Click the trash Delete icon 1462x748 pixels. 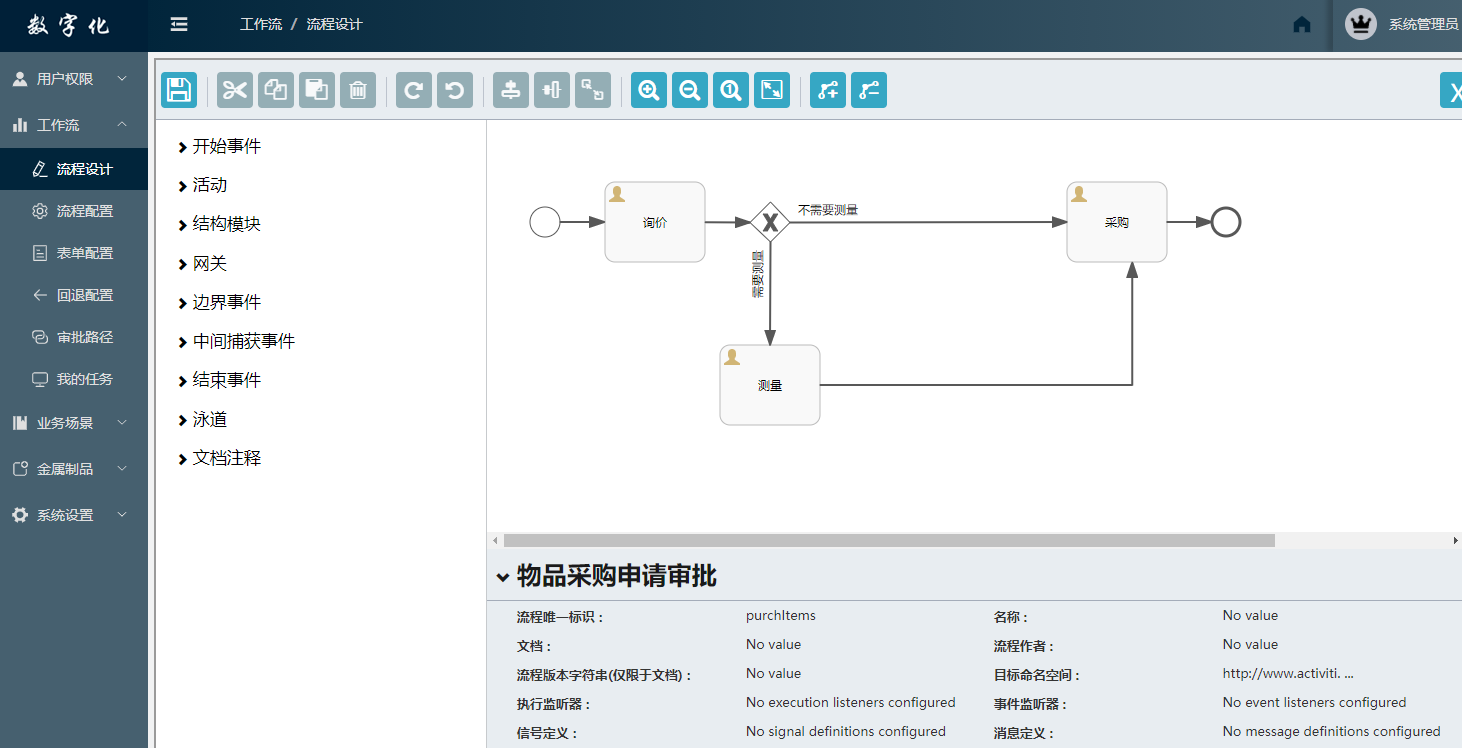tap(358, 90)
